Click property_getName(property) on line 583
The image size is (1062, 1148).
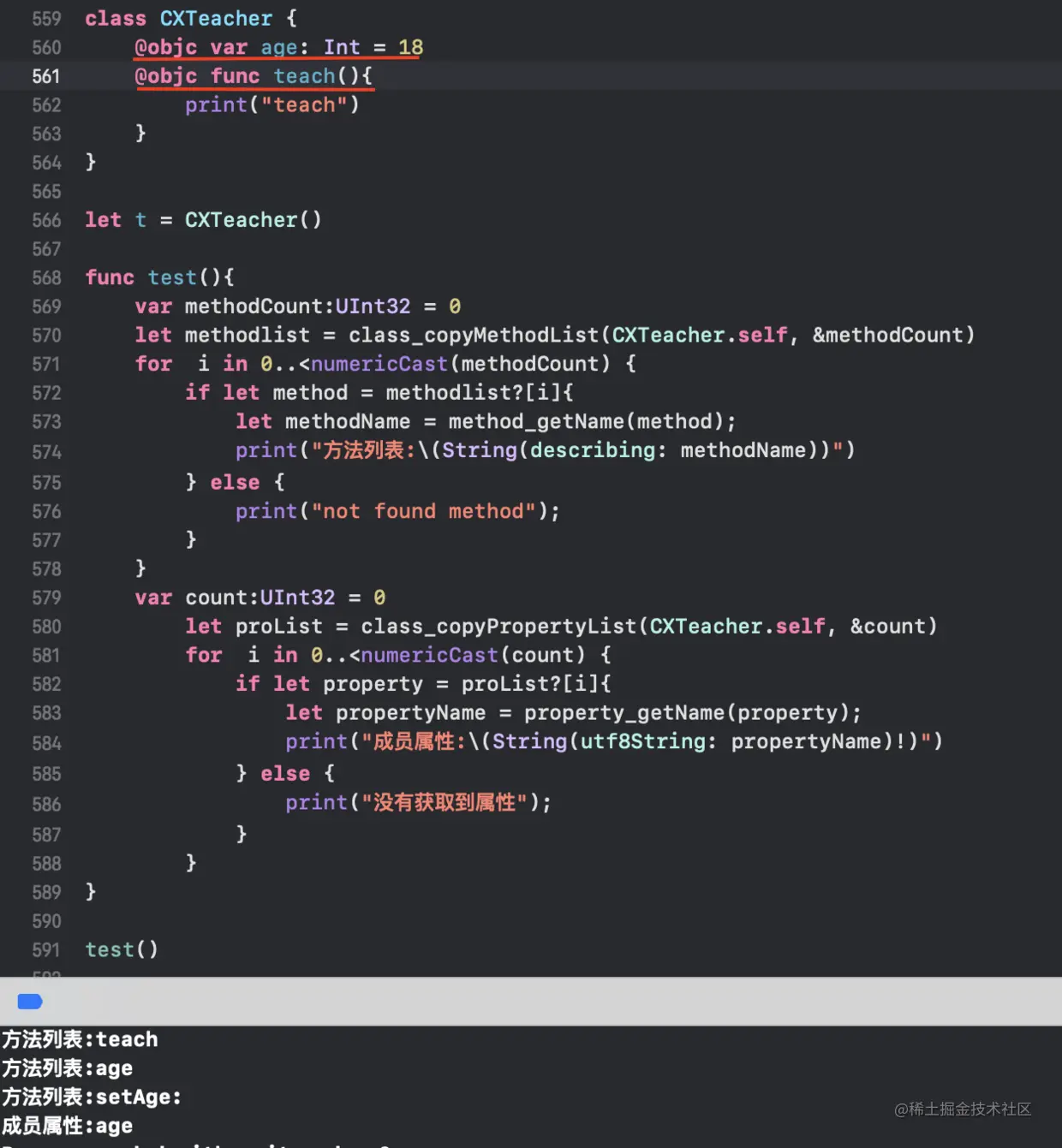(686, 712)
